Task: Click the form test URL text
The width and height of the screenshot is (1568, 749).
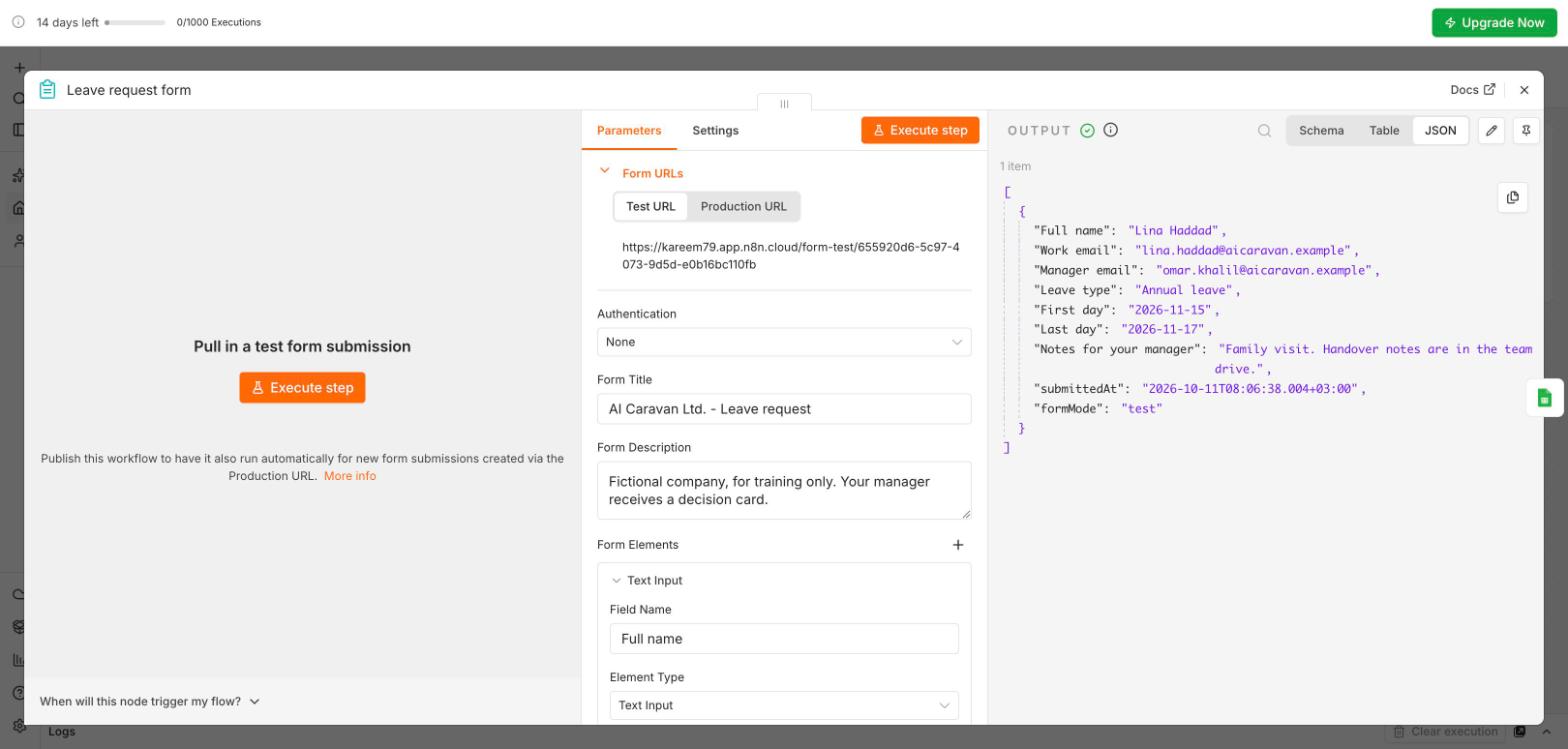Action: click(790, 256)
